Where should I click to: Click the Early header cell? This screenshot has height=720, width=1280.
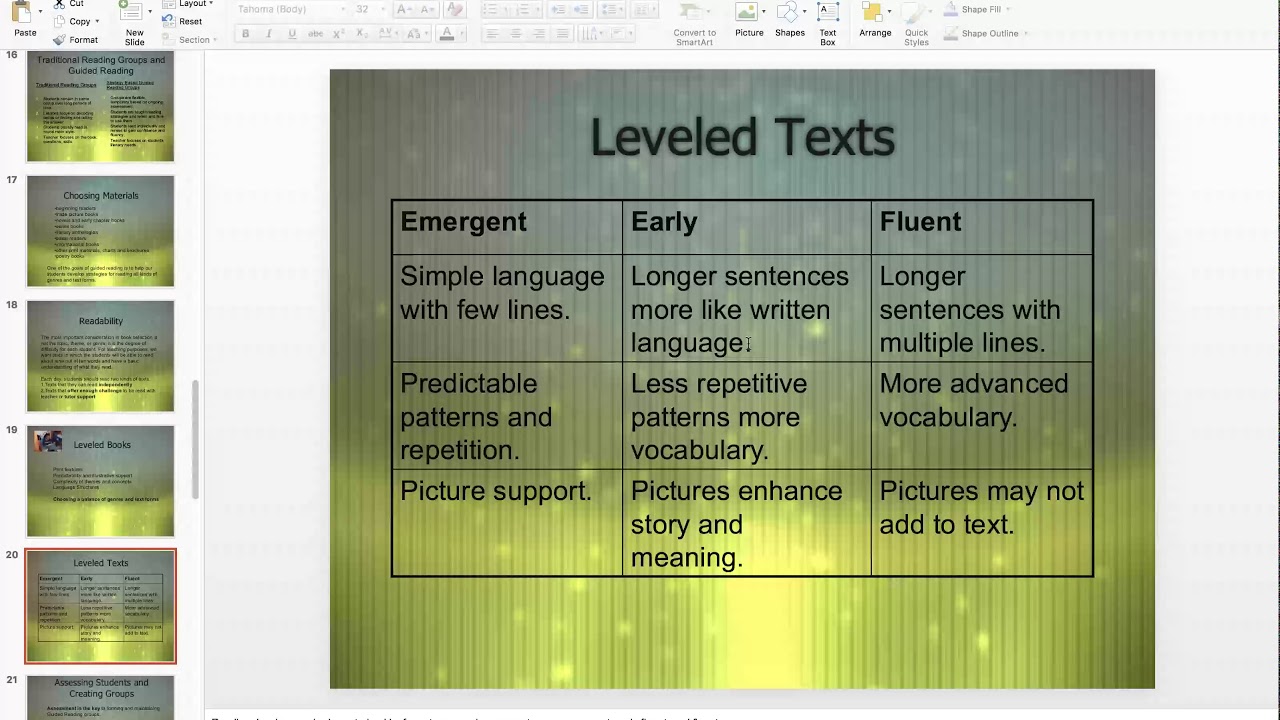[x=746, y=227]
